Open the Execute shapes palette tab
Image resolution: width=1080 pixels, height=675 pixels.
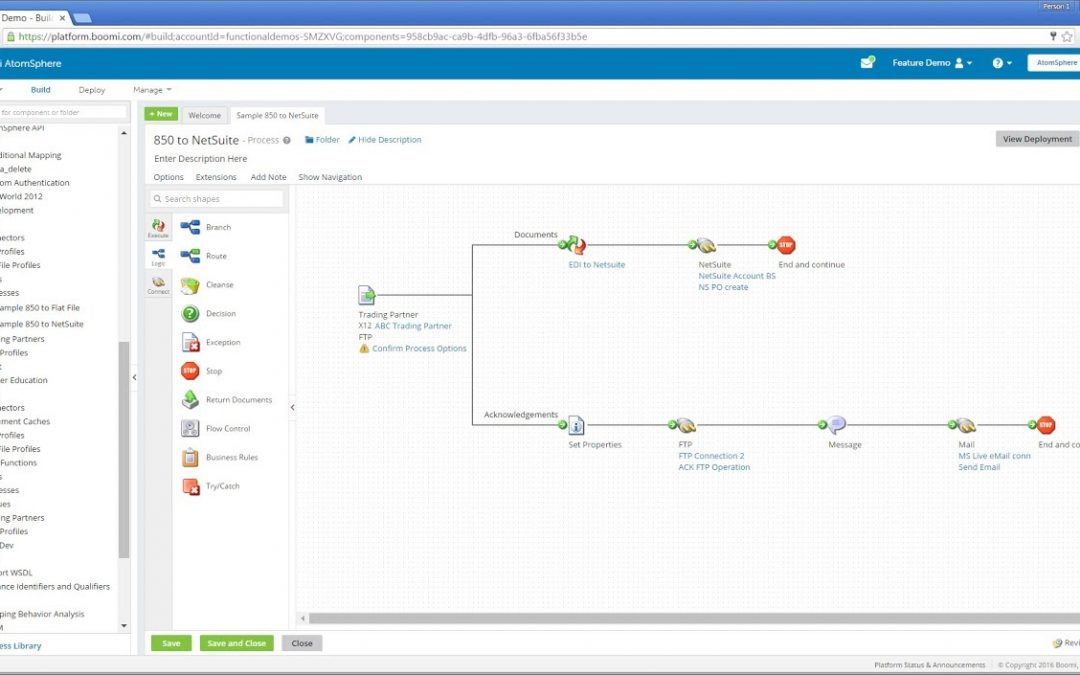[x=158, y=228]
